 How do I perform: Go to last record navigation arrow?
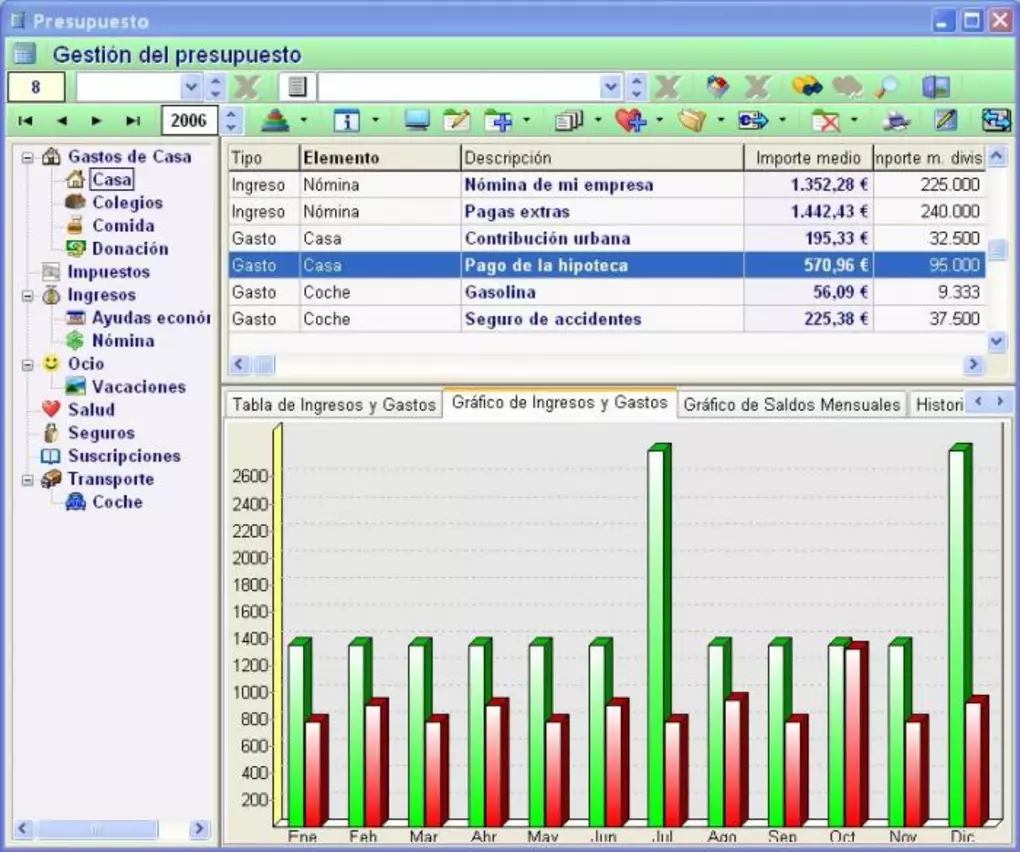pos(133,121)
